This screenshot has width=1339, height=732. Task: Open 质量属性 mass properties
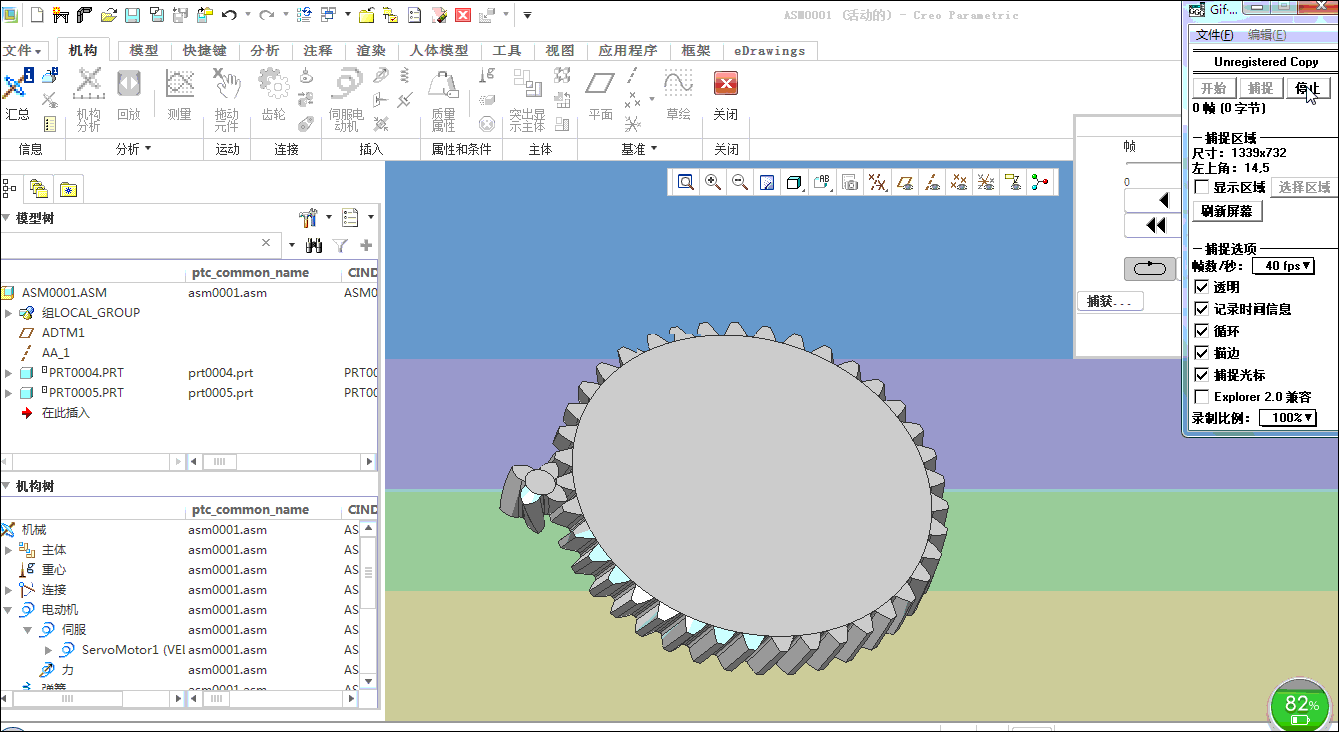coord(443,100)
